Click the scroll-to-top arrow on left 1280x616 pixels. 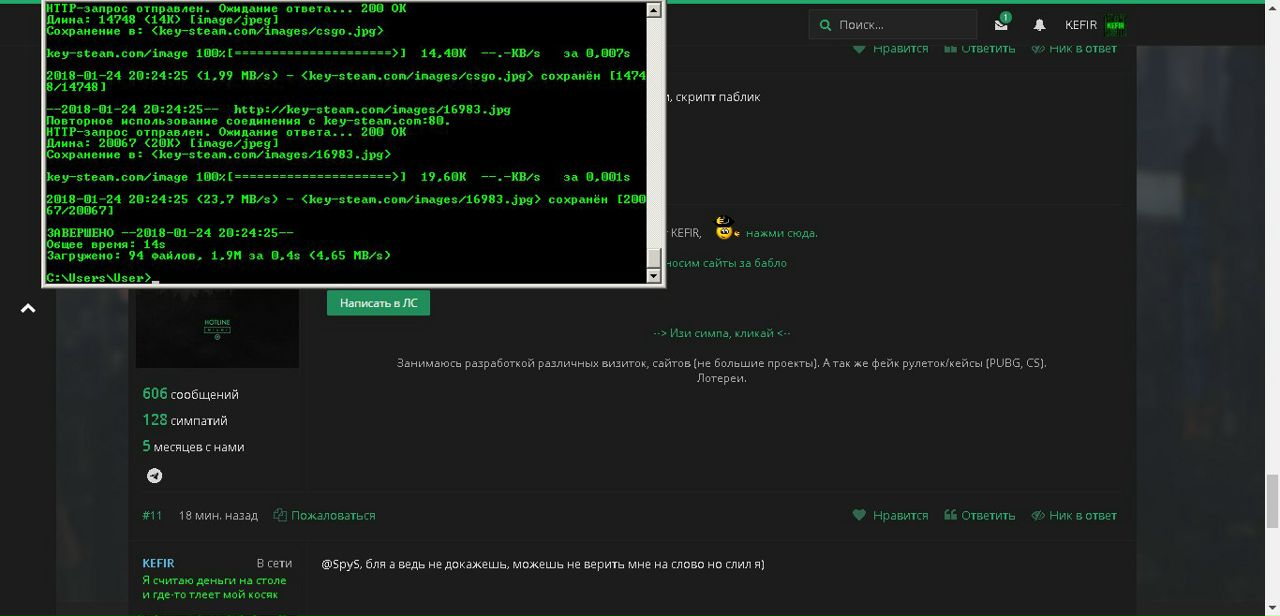click(28, 309)
